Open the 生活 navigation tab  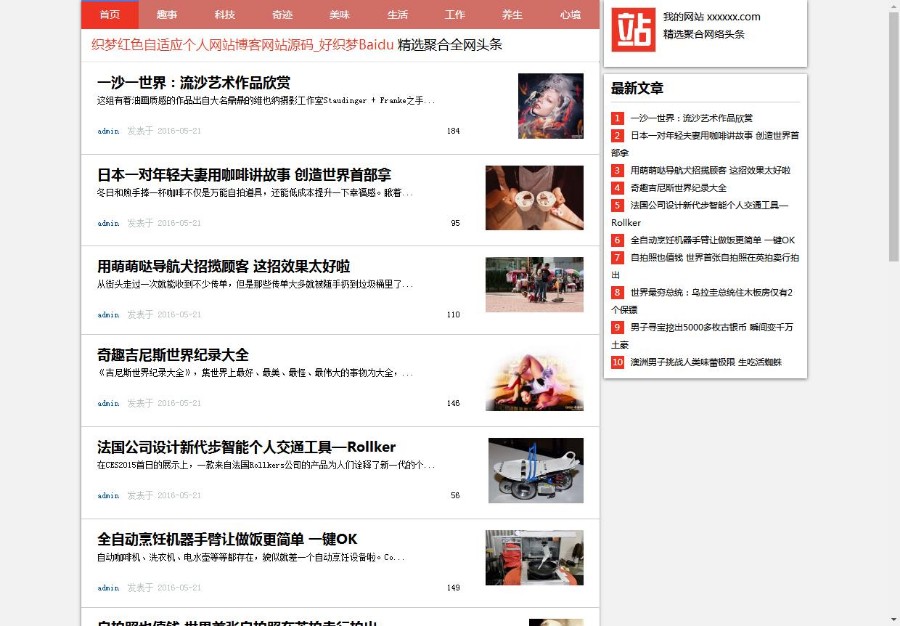[397, 14]
